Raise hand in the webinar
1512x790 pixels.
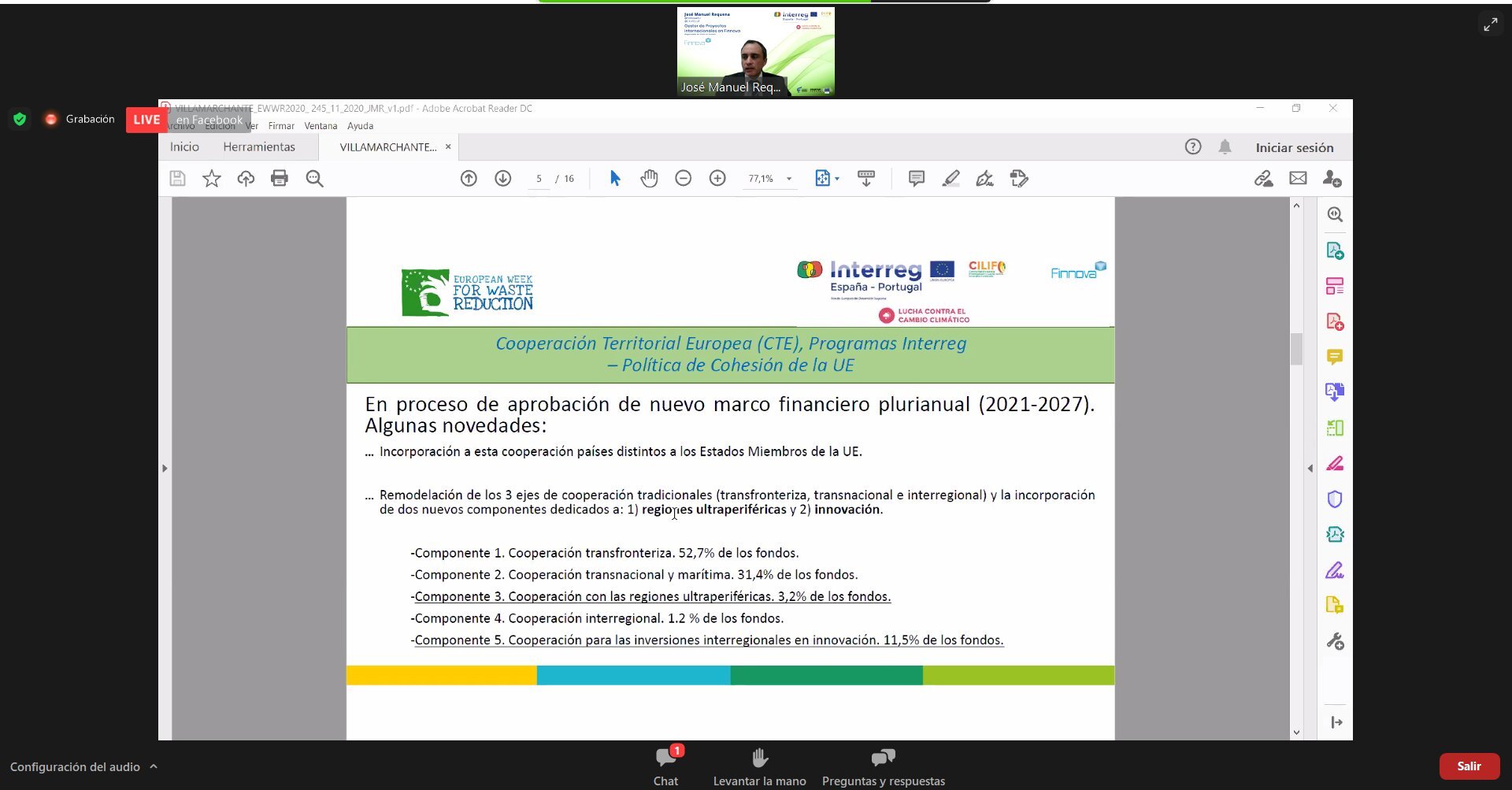[759, 766]
